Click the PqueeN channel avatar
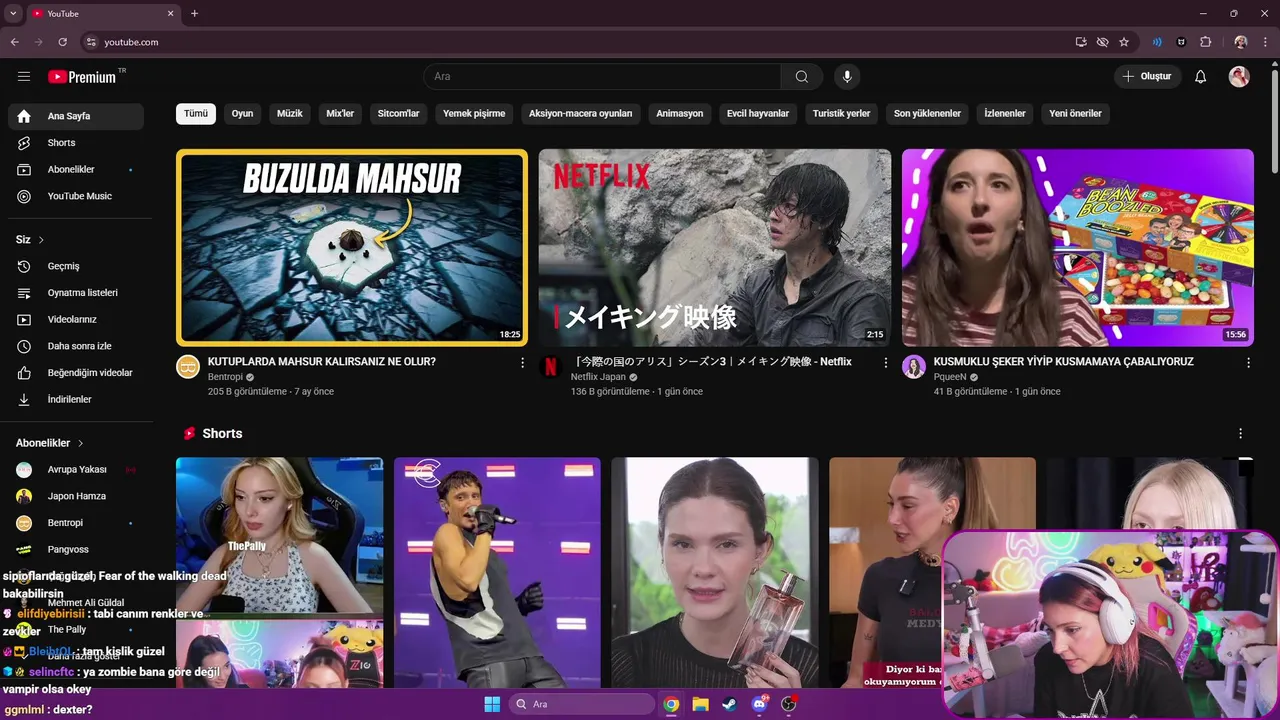1280x720 pixels. pos(914,366)
